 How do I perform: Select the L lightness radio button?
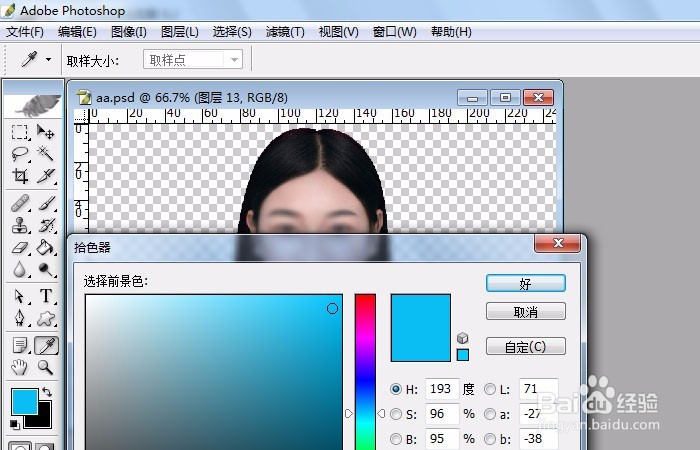[x=490, y=389]
